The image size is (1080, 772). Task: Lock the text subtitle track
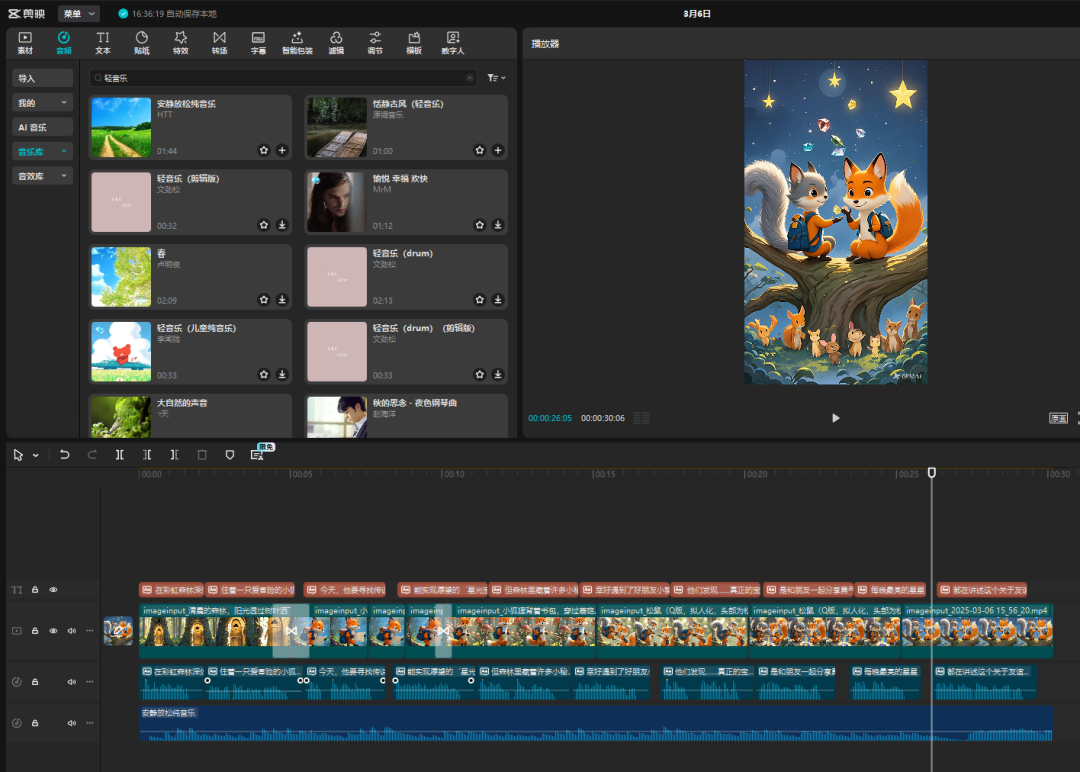35,590
